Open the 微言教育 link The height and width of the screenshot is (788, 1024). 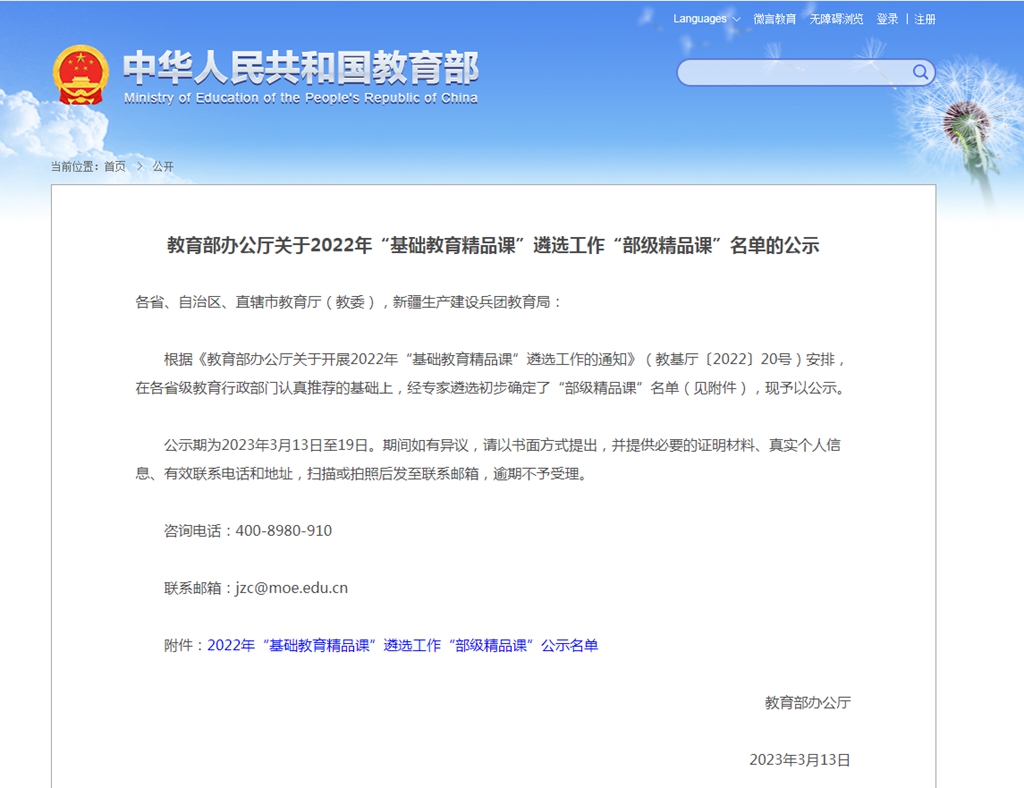(775, 19)
